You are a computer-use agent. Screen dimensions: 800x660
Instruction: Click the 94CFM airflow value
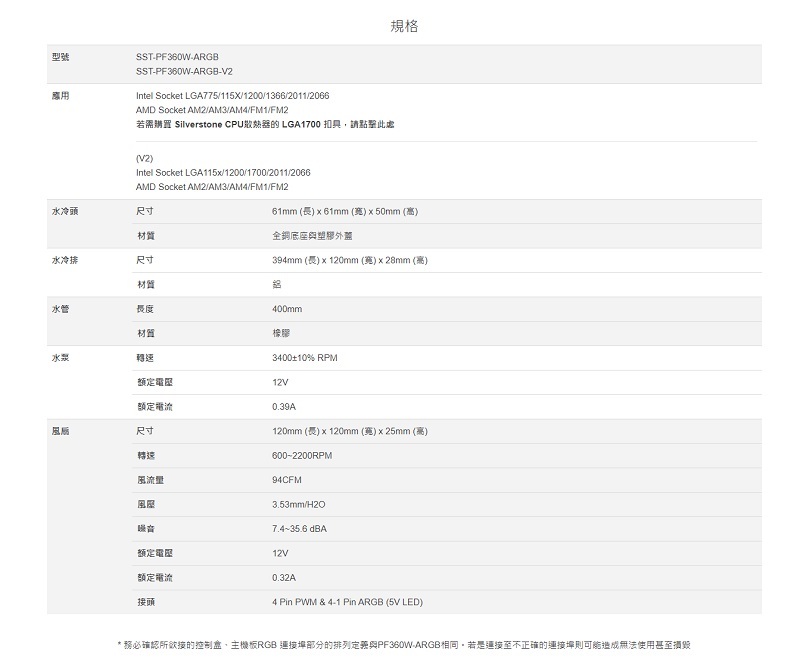[x=287, y=480]
